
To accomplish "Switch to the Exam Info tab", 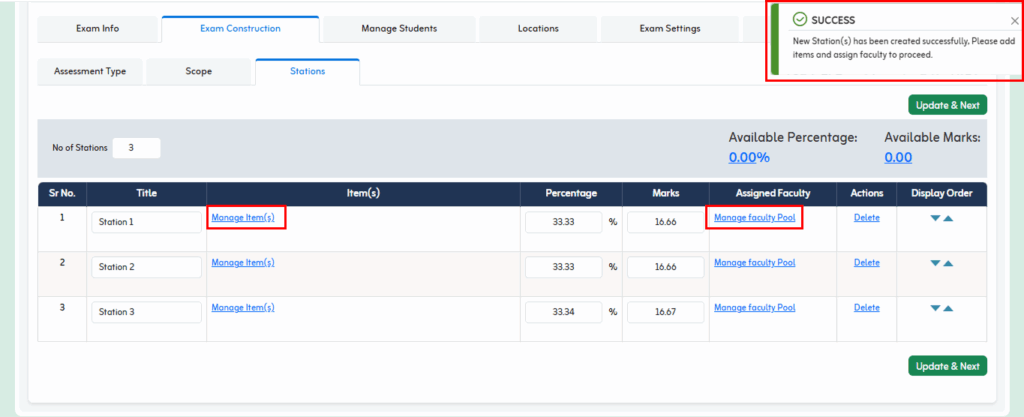I will click(97, 28).
